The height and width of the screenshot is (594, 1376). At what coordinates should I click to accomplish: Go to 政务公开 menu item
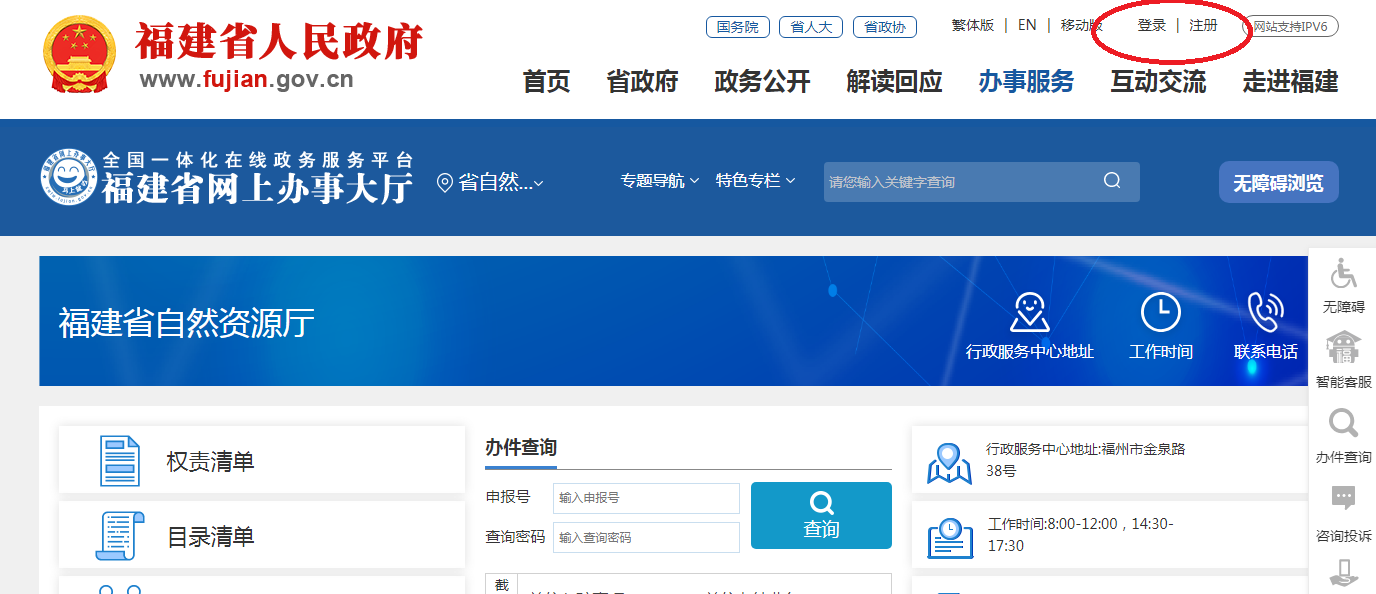762,82
